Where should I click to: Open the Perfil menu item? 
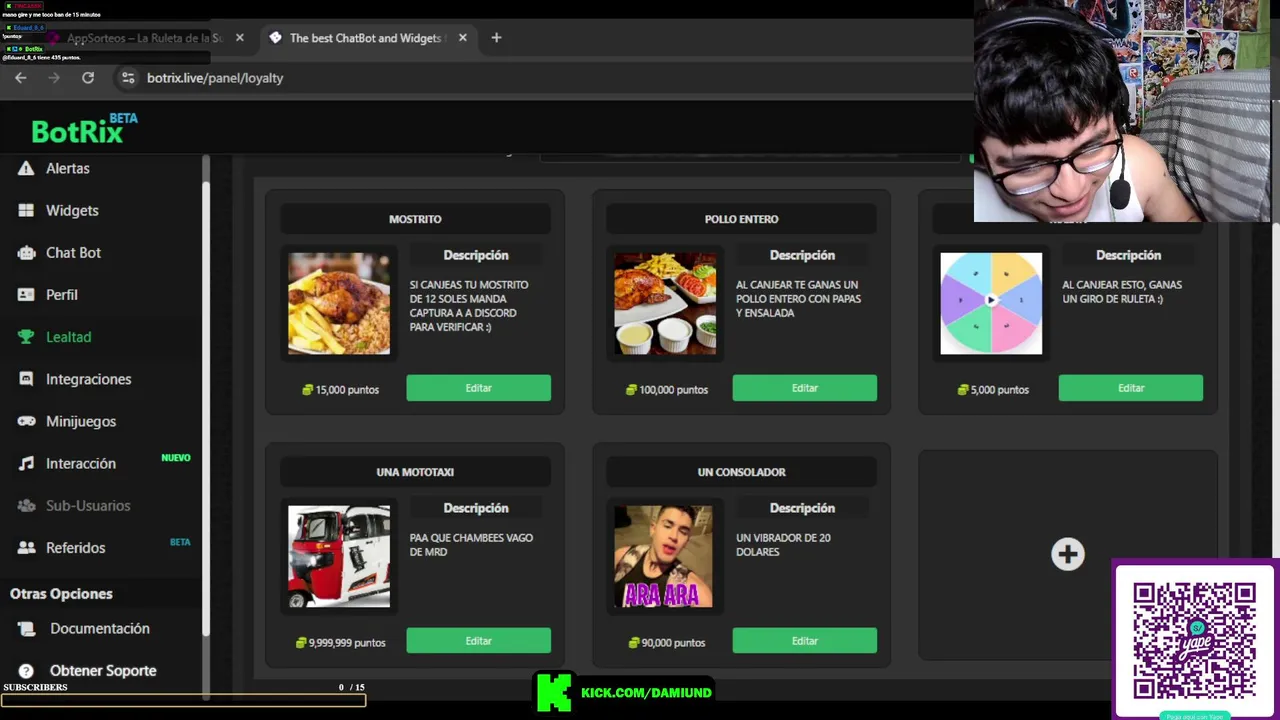click(x=61, y=294)
